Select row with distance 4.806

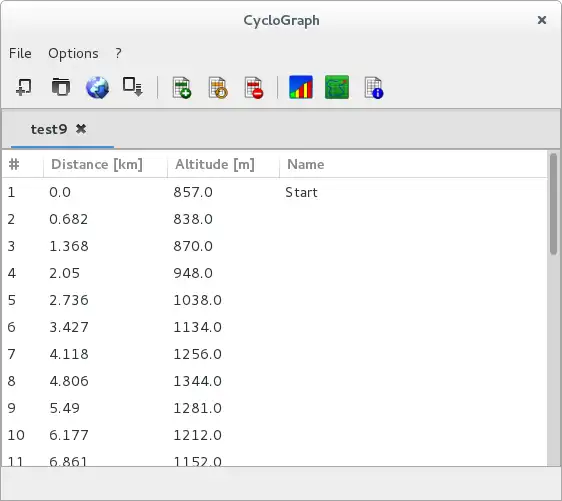click(275, 381)
